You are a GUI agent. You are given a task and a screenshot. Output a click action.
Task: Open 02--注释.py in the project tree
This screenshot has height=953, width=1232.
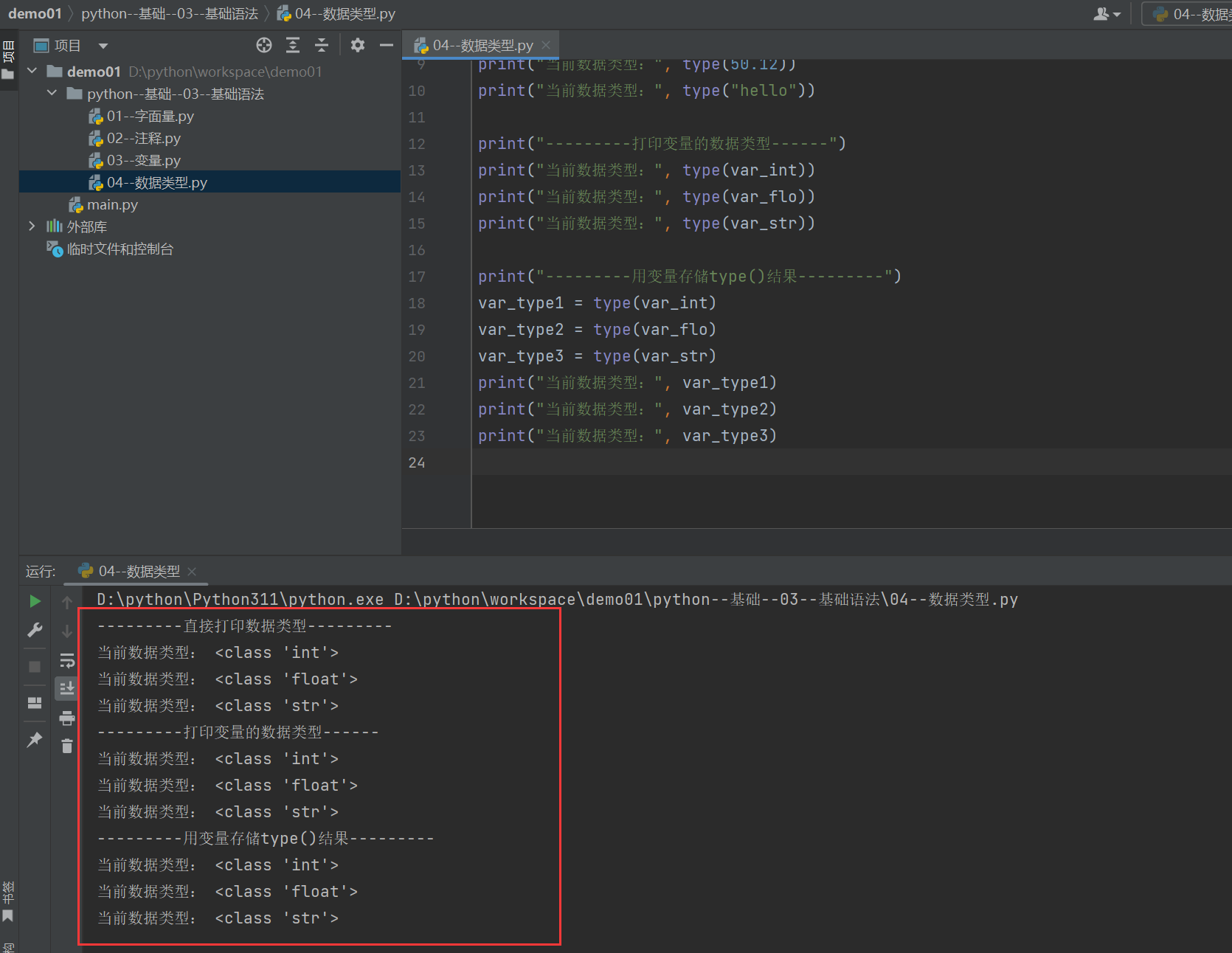(x=135, y=138)
